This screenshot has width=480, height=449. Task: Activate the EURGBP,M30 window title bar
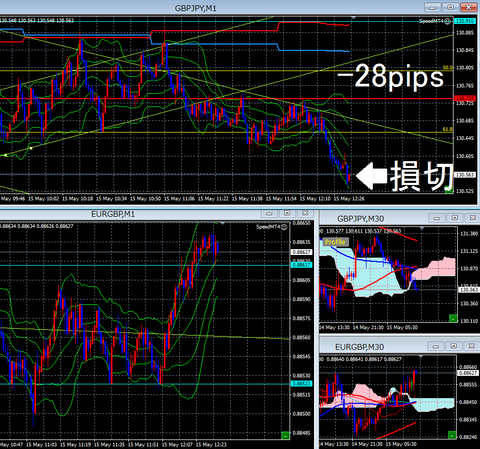point(360,347)
